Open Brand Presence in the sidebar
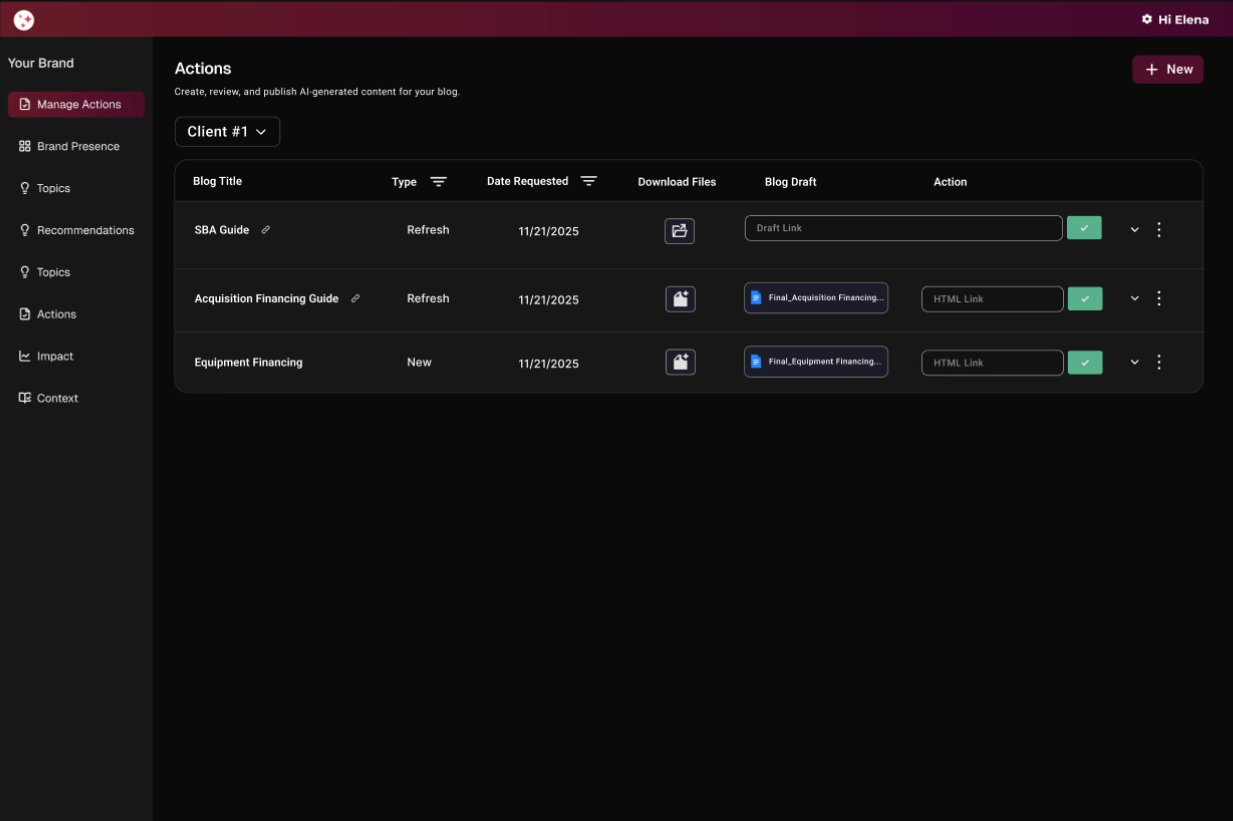Image resolution: width=1233 pixels, height=821 pixels. [x=77, y=146]
